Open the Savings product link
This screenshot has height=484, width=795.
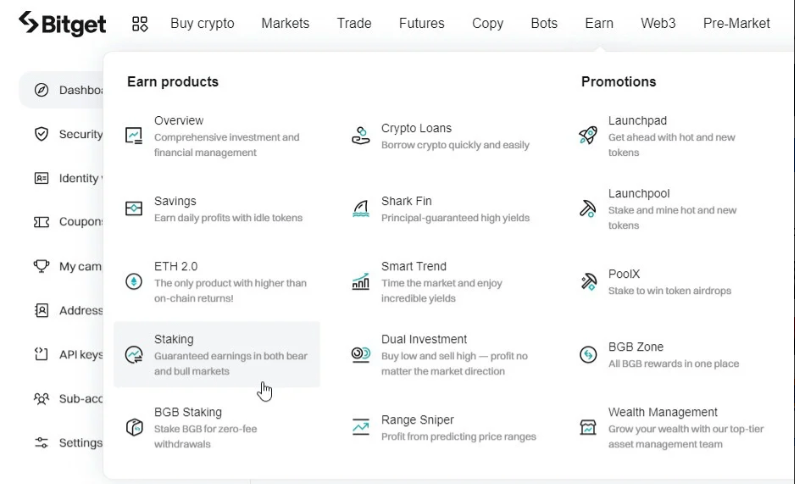point(175,201)
